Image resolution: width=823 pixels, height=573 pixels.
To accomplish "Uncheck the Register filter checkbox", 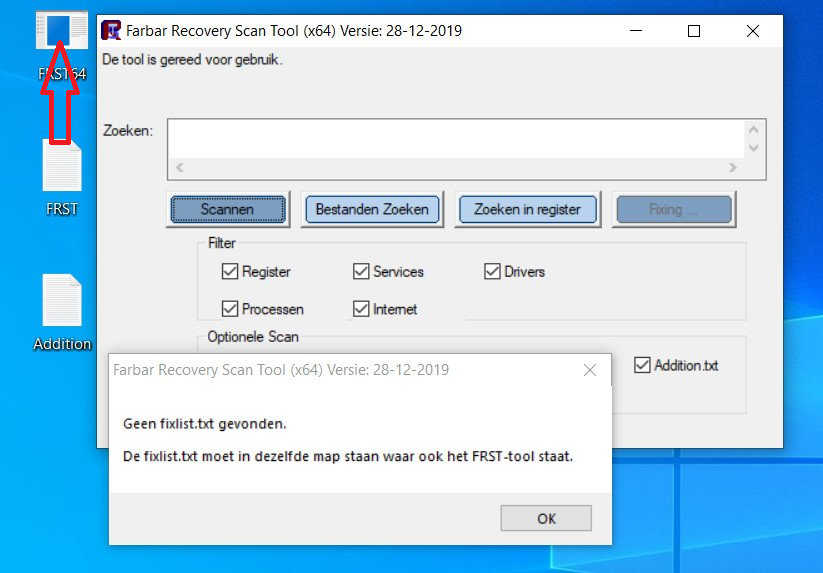I will 230,271.
